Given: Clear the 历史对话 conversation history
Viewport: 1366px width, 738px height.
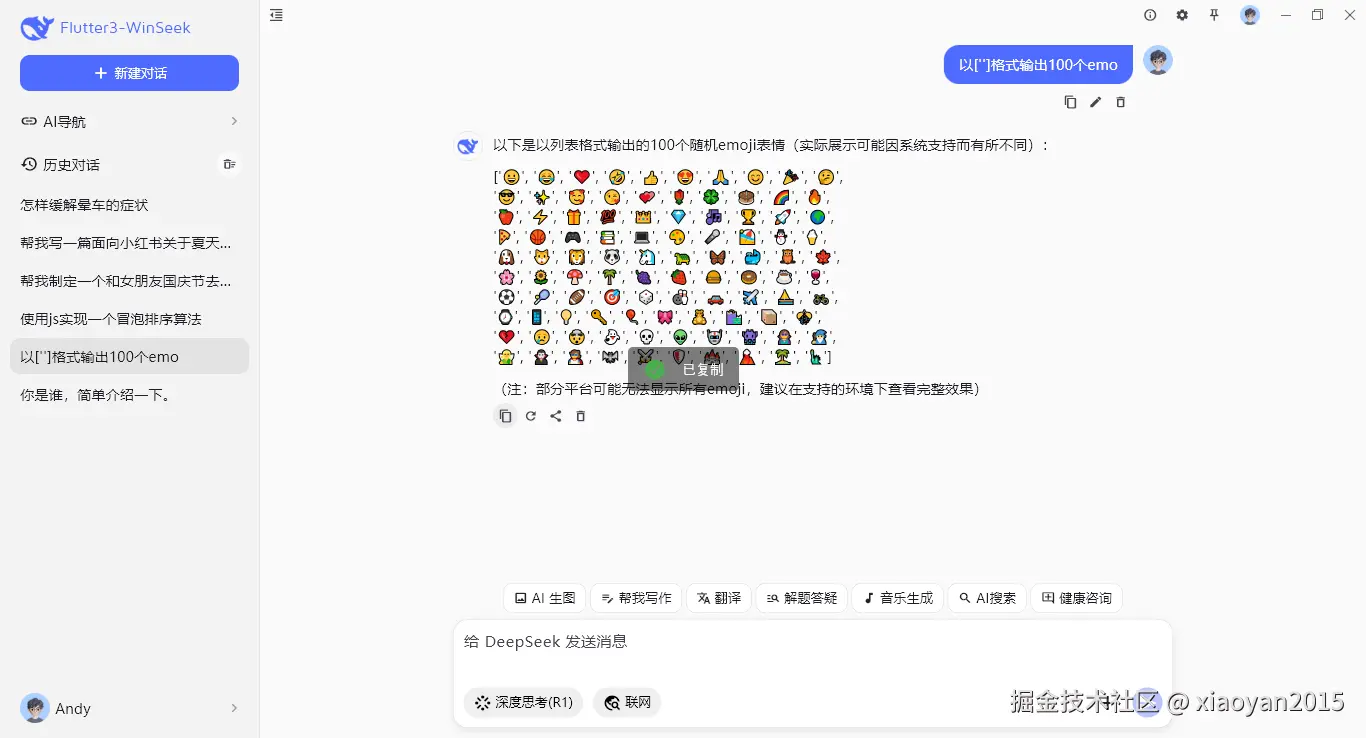Looking at the screenshot, I should pos(229,164).
